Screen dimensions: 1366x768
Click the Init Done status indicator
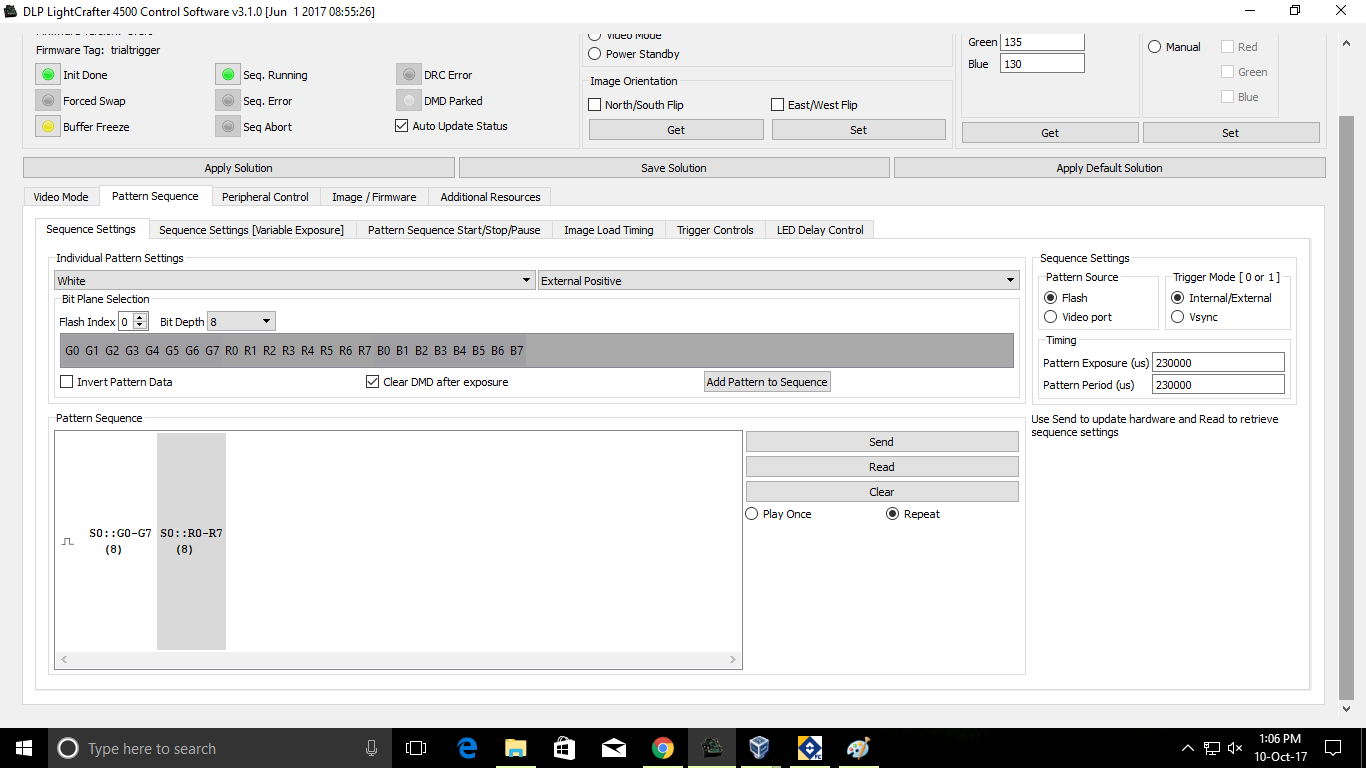[x=47, y=75]
